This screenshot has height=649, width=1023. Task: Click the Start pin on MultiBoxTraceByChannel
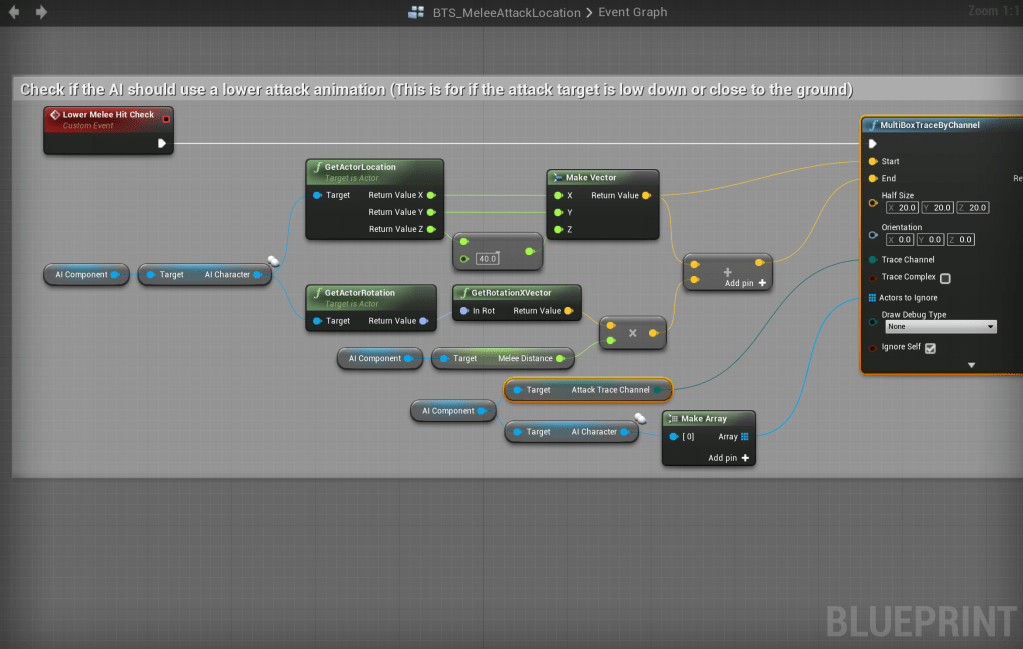click(873, 161)
